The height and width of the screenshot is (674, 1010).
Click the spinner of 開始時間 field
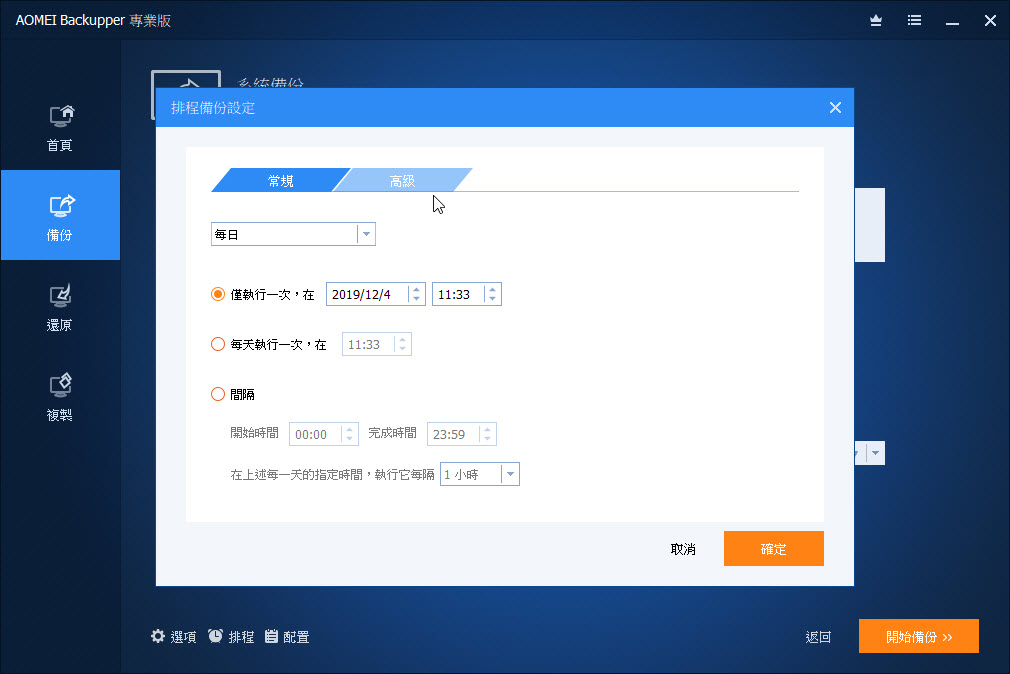coord(349,434)
